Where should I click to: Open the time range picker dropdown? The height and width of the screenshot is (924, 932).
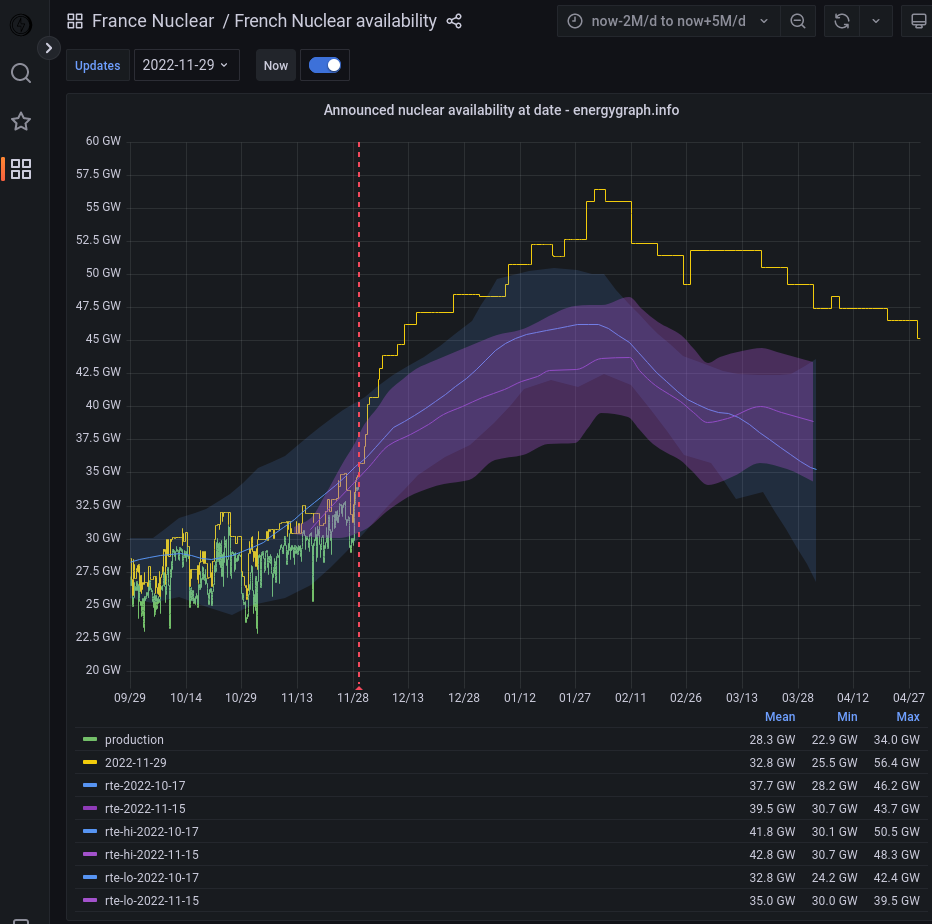coord(668,21)
